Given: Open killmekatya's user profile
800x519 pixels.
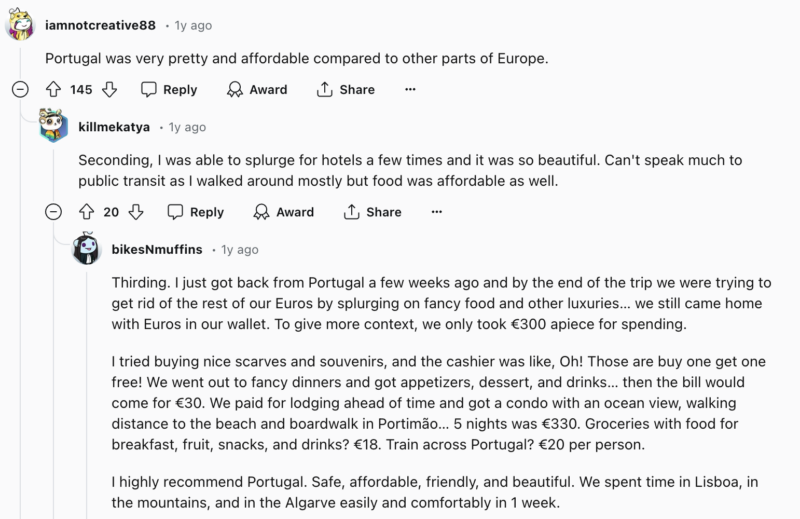Looking at the screenshot, I should (x=114, y=127).
